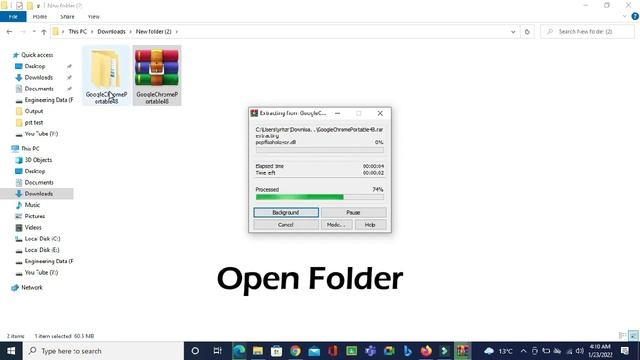Expand chevron after New folder (2) breadcrumb
The height and width of the screenshot is (360, 640).
pyautogui.click(x=176, y=31)
